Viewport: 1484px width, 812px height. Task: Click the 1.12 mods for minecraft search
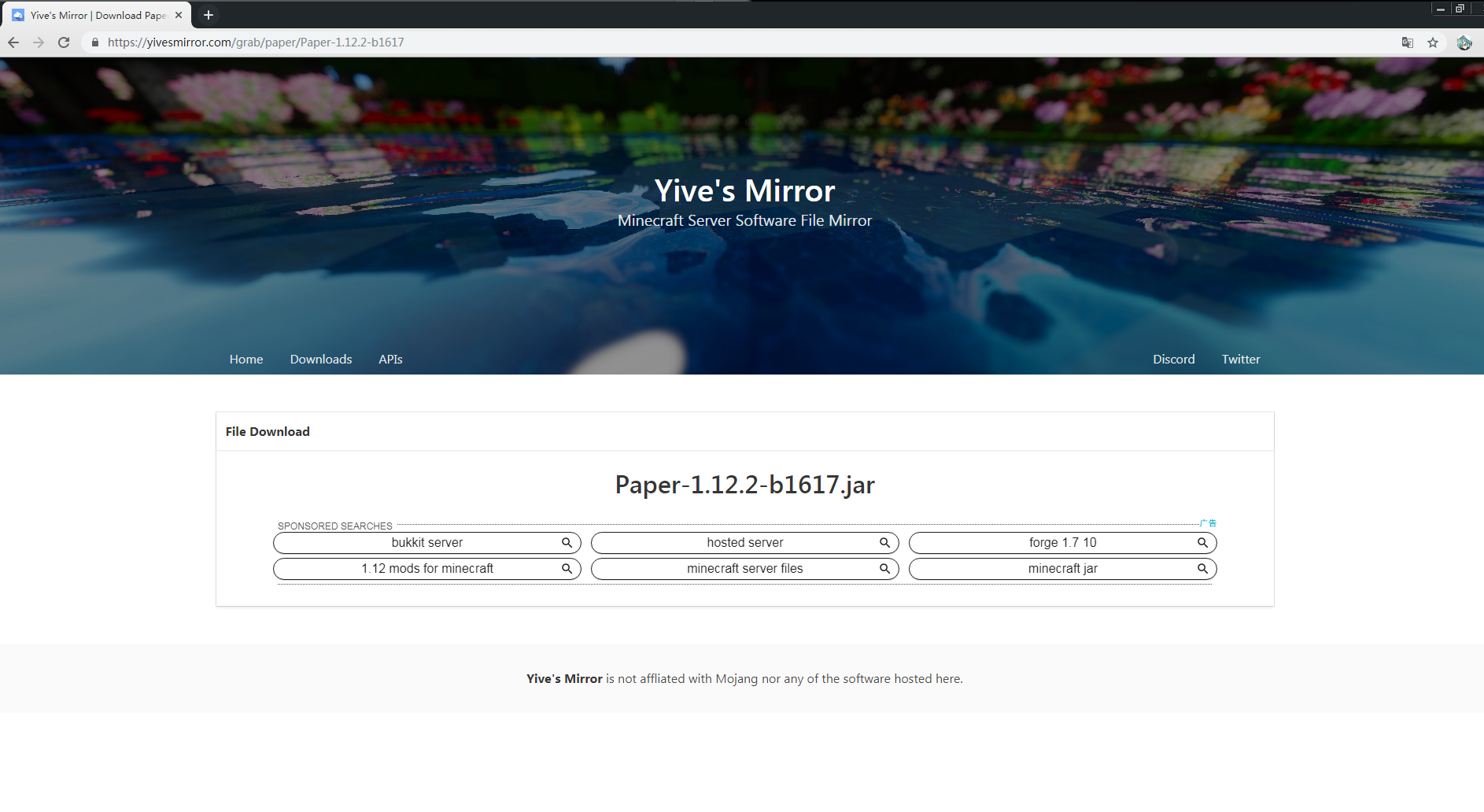click(427, 569)
